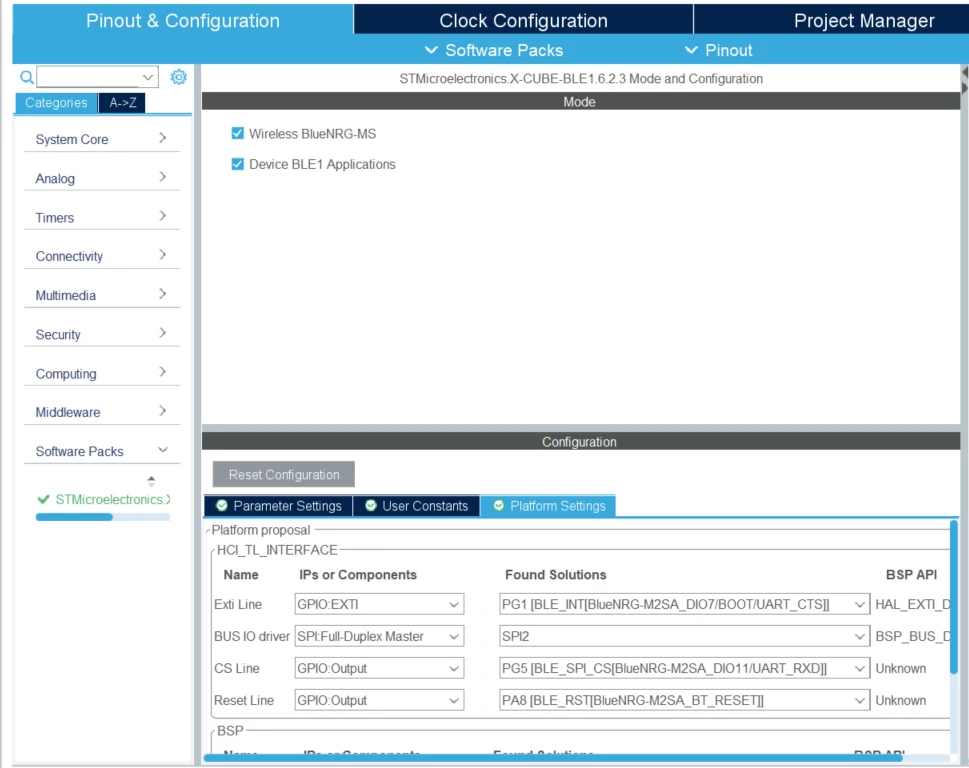
Task: Open the gear settings icon
Action: [x=179, y=77]
